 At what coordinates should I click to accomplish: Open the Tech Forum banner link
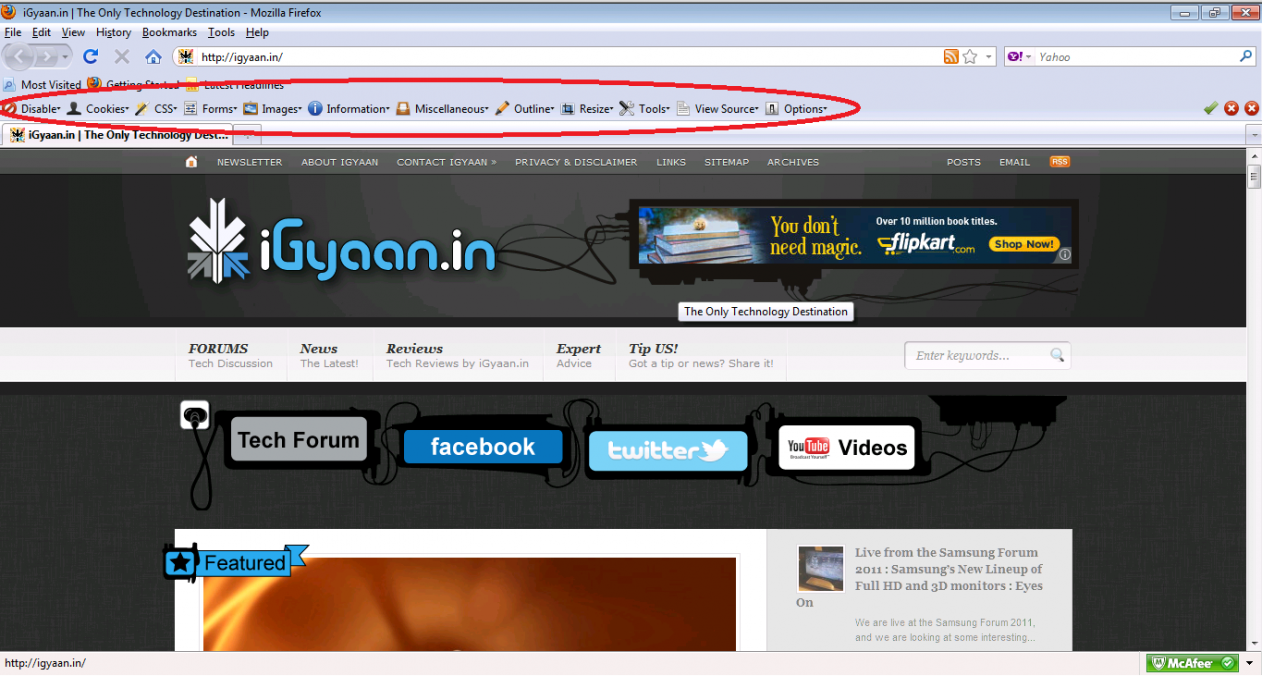tap(298, 441)
